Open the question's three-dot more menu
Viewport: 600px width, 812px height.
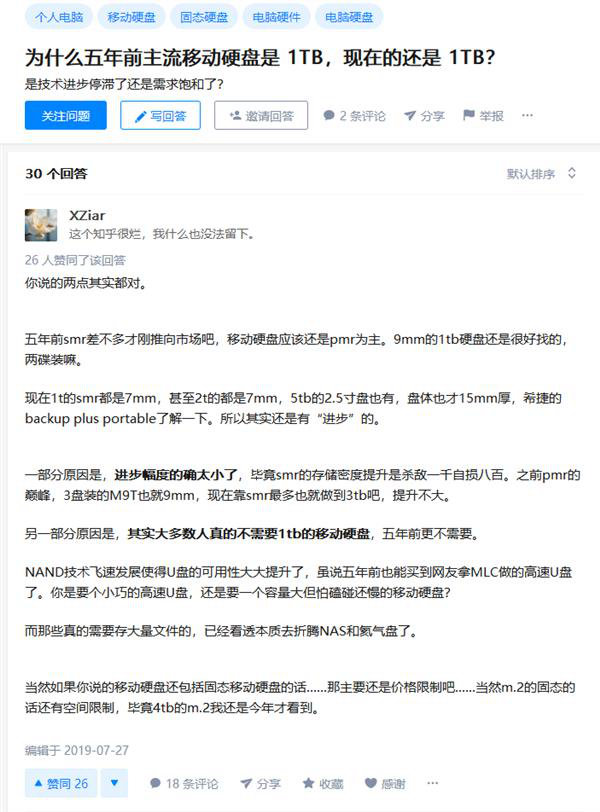pyautogui.click(x=527, y=115)
